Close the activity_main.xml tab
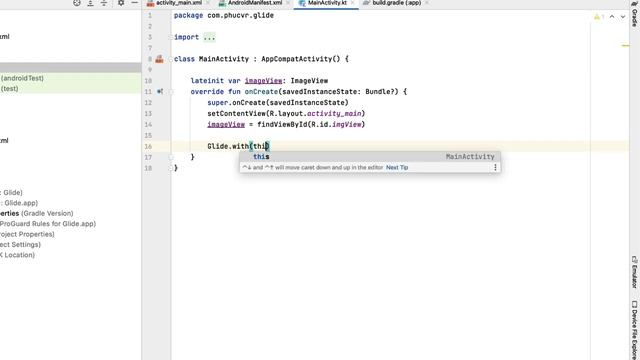Viewport: 640px width, 360px height. click(x=208, y=3)
